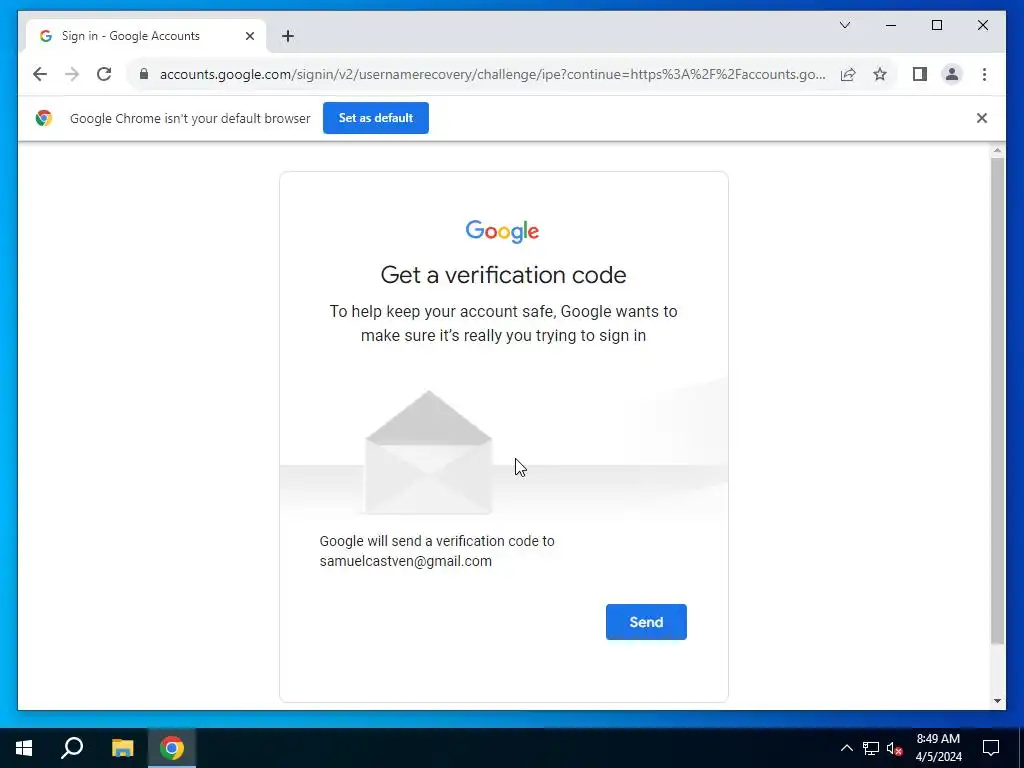Click Send to get verification code
1024x768 pixels.
646,622
